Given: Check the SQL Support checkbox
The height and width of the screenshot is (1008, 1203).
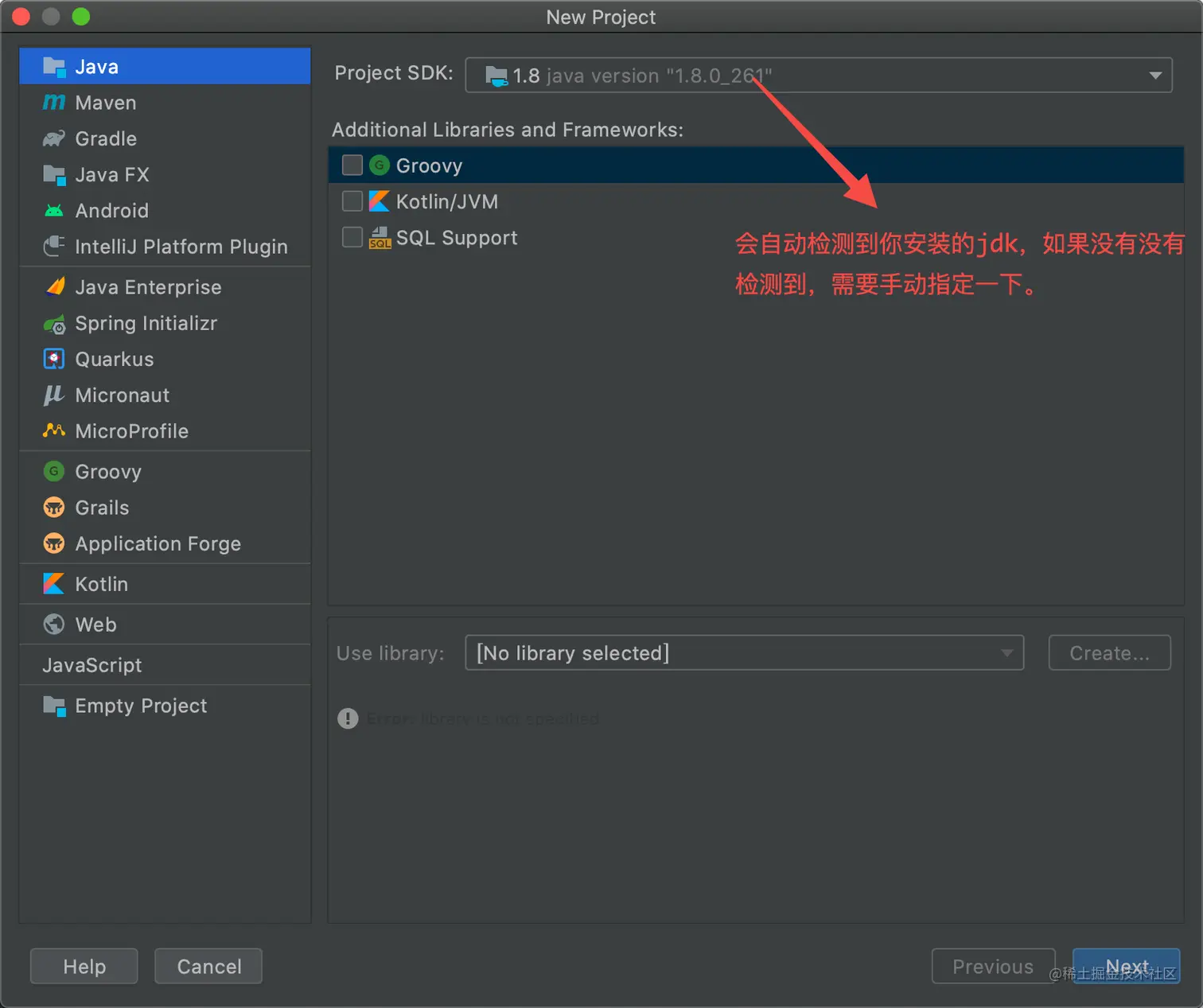Looking at the screenshot, I should point(352,237).
